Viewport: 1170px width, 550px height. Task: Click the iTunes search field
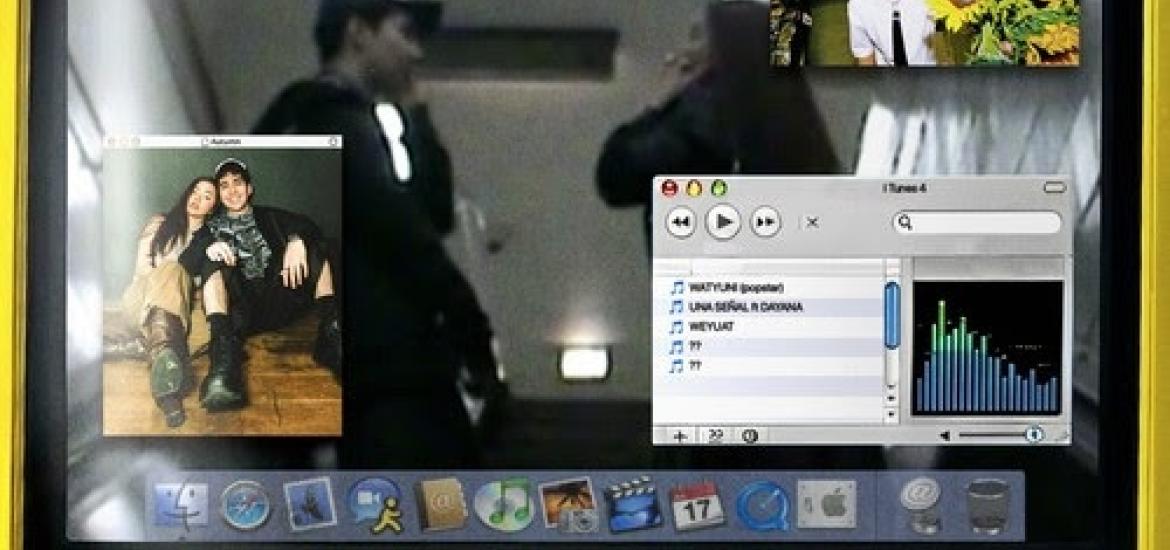click(x=977, y=222)
